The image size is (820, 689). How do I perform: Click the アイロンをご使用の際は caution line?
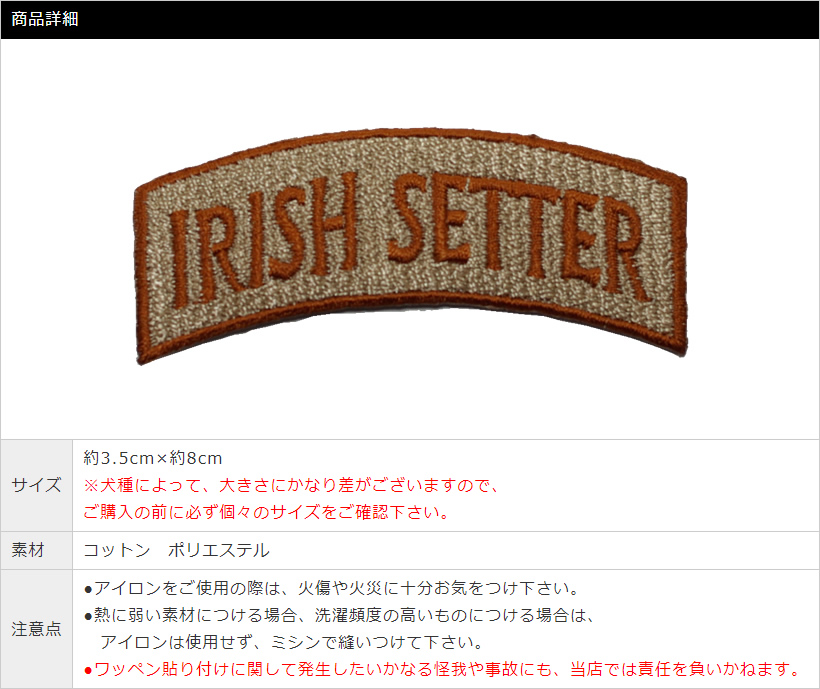click(331, 589)
